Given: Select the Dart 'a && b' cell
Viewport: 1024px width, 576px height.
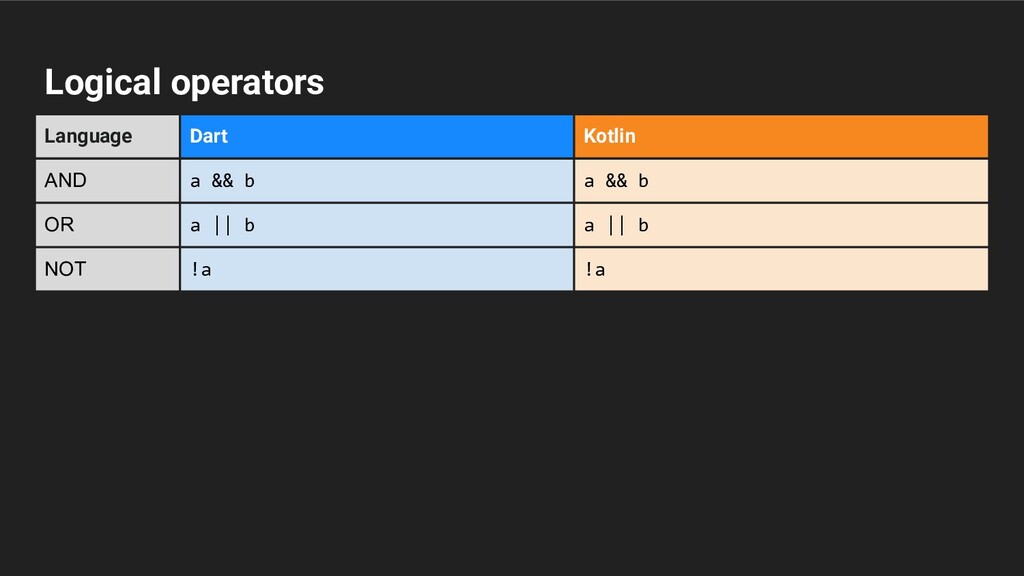Looking at the screenshot, I should click(x=377, y=181).
